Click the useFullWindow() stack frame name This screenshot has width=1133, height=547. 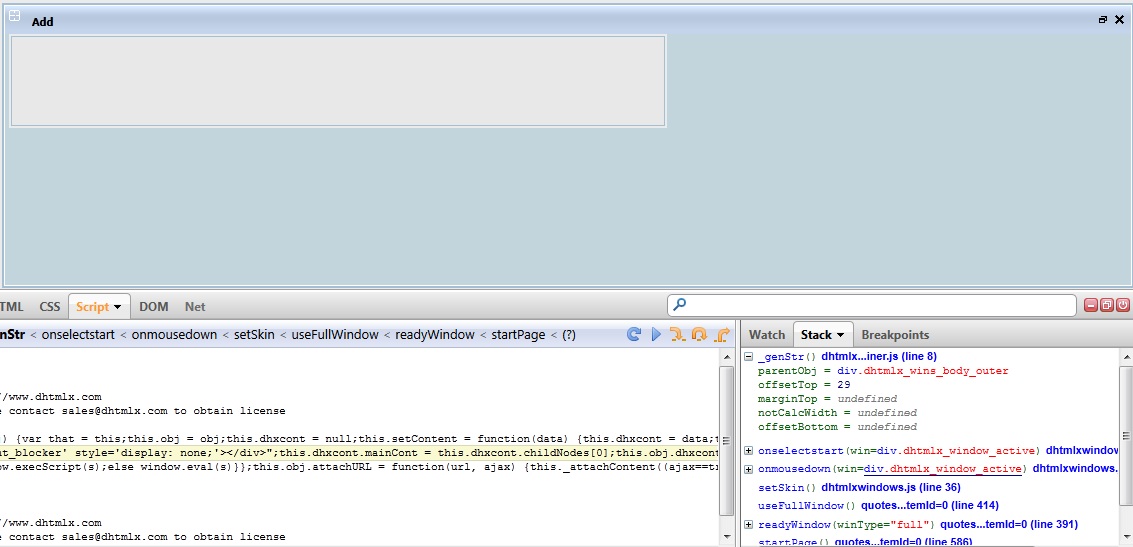point(806,506)
